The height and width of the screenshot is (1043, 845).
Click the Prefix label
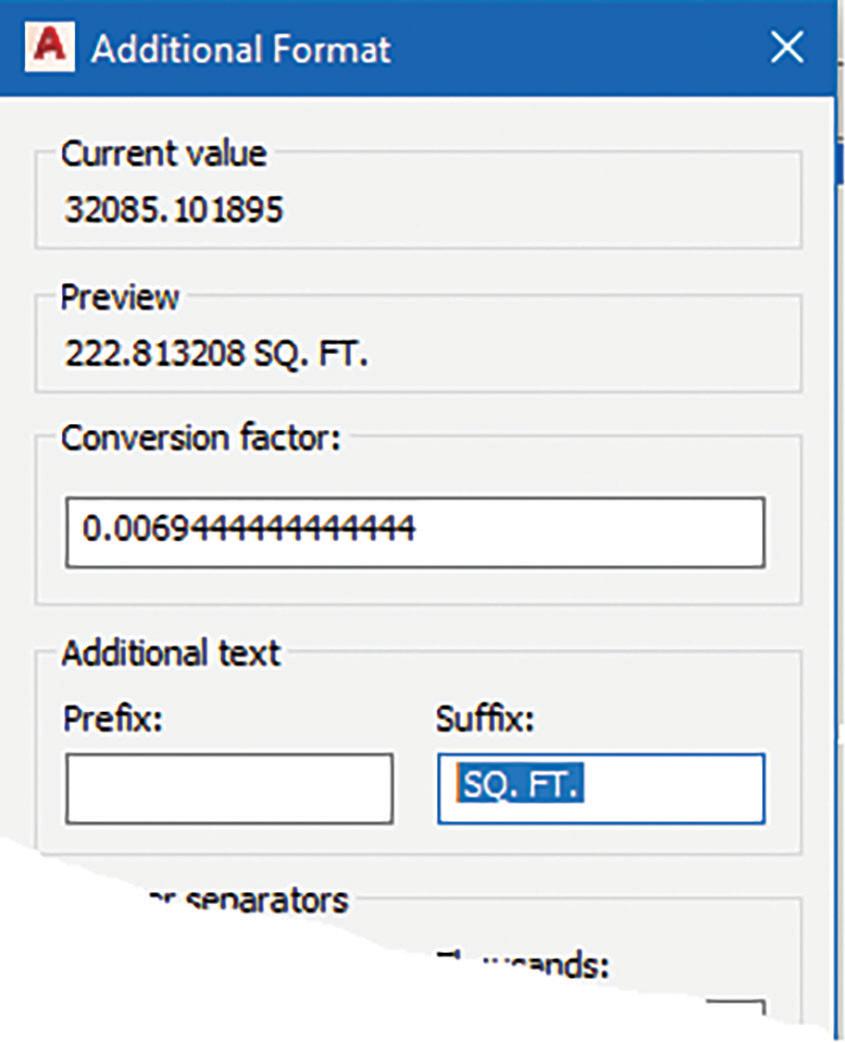[x=113, y=718]
